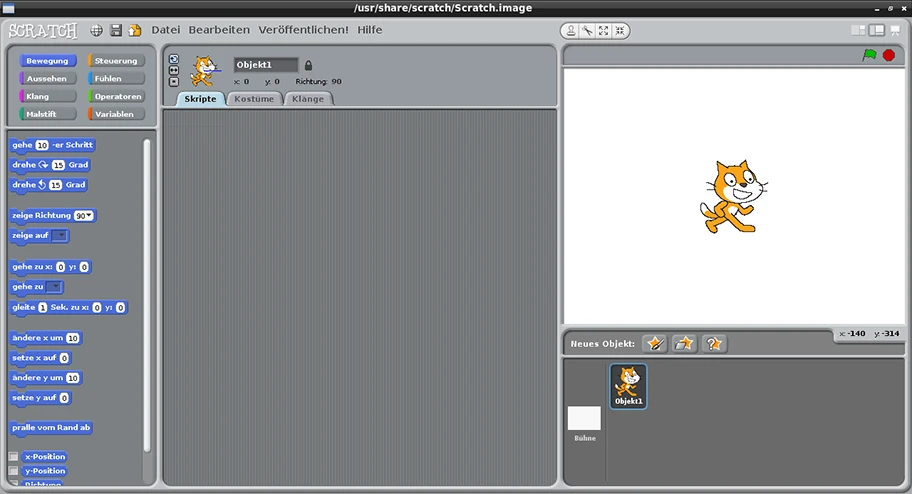Viewport: 912px width, 494px height.
Task: Click the window menu icon in title bar
Action: pos(8,8)
